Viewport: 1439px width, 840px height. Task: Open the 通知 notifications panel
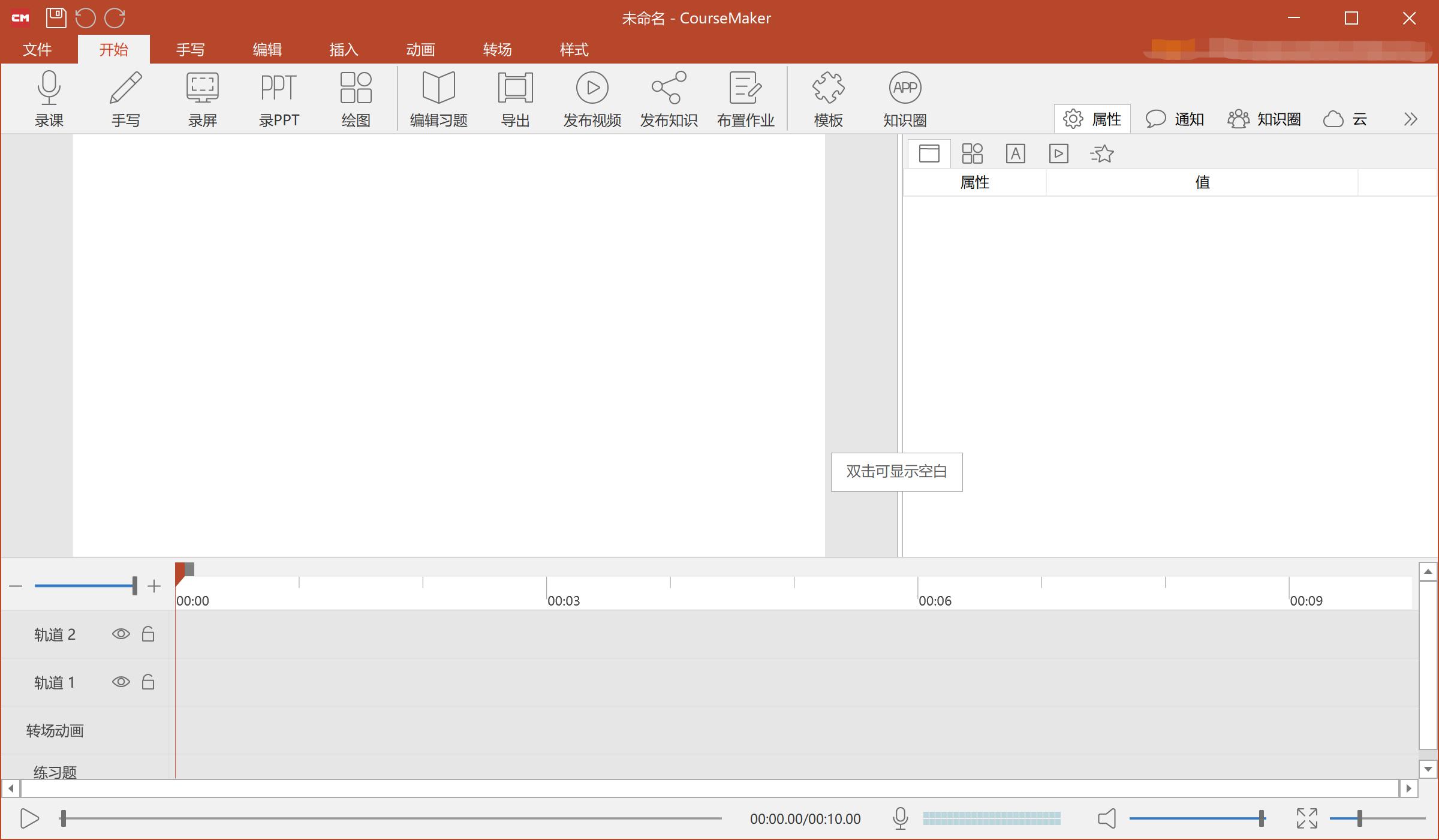1175,119
